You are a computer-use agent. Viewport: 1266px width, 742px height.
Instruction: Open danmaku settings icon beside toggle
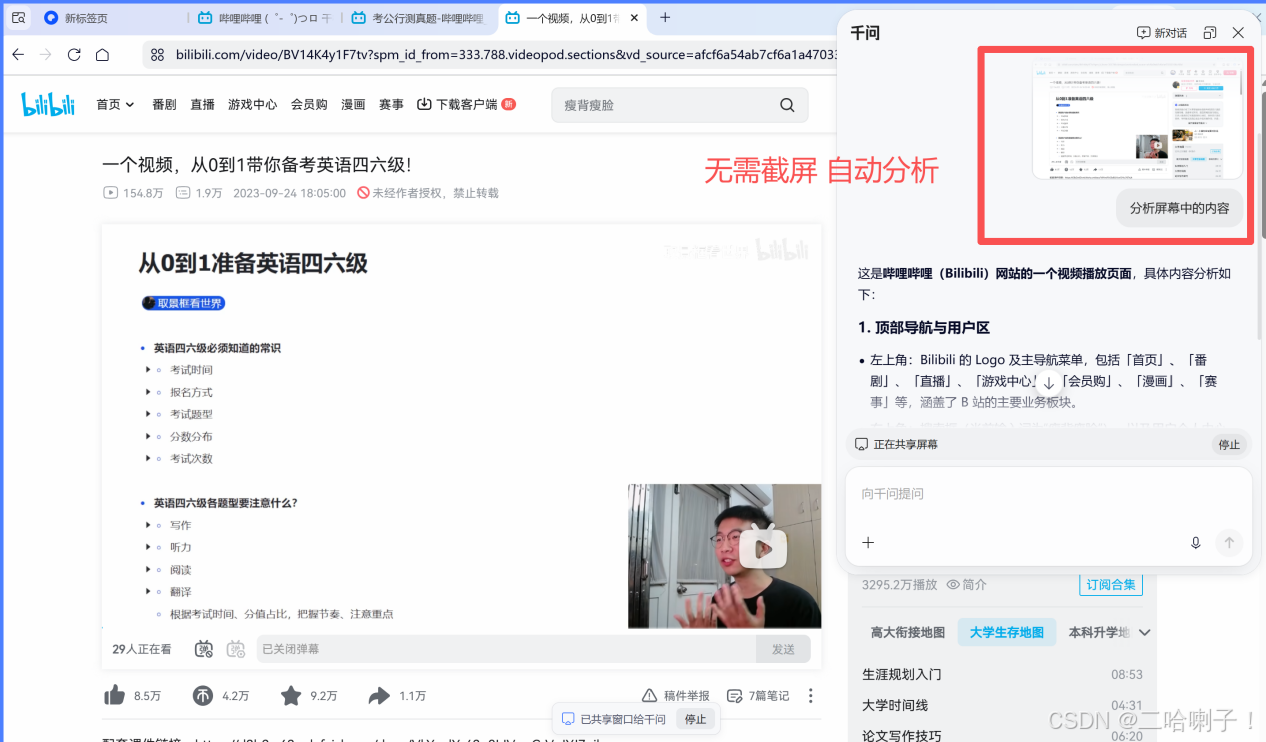pyautogui.click(x=236, y=649)
